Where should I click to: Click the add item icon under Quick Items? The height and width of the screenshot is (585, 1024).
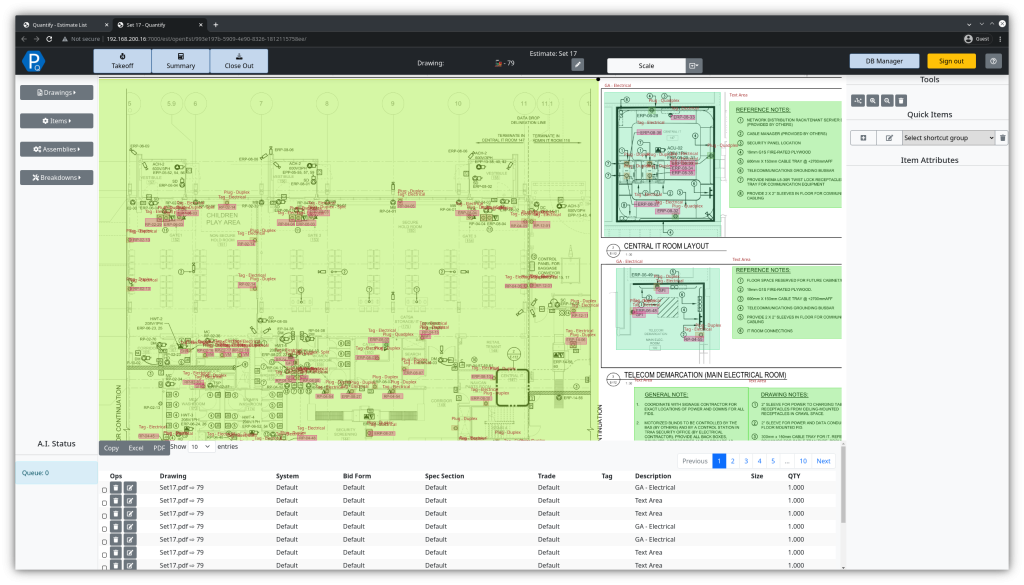(862, 137)
